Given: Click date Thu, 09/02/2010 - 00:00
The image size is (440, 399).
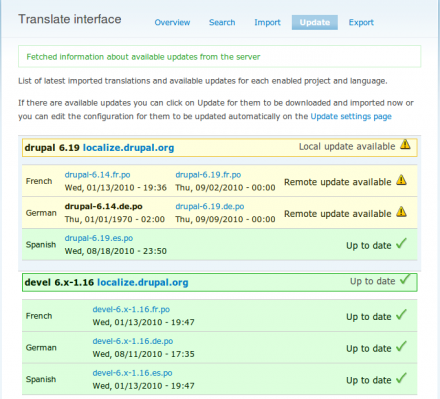Looking at the screenshot, I should click(x=225, y=188).
